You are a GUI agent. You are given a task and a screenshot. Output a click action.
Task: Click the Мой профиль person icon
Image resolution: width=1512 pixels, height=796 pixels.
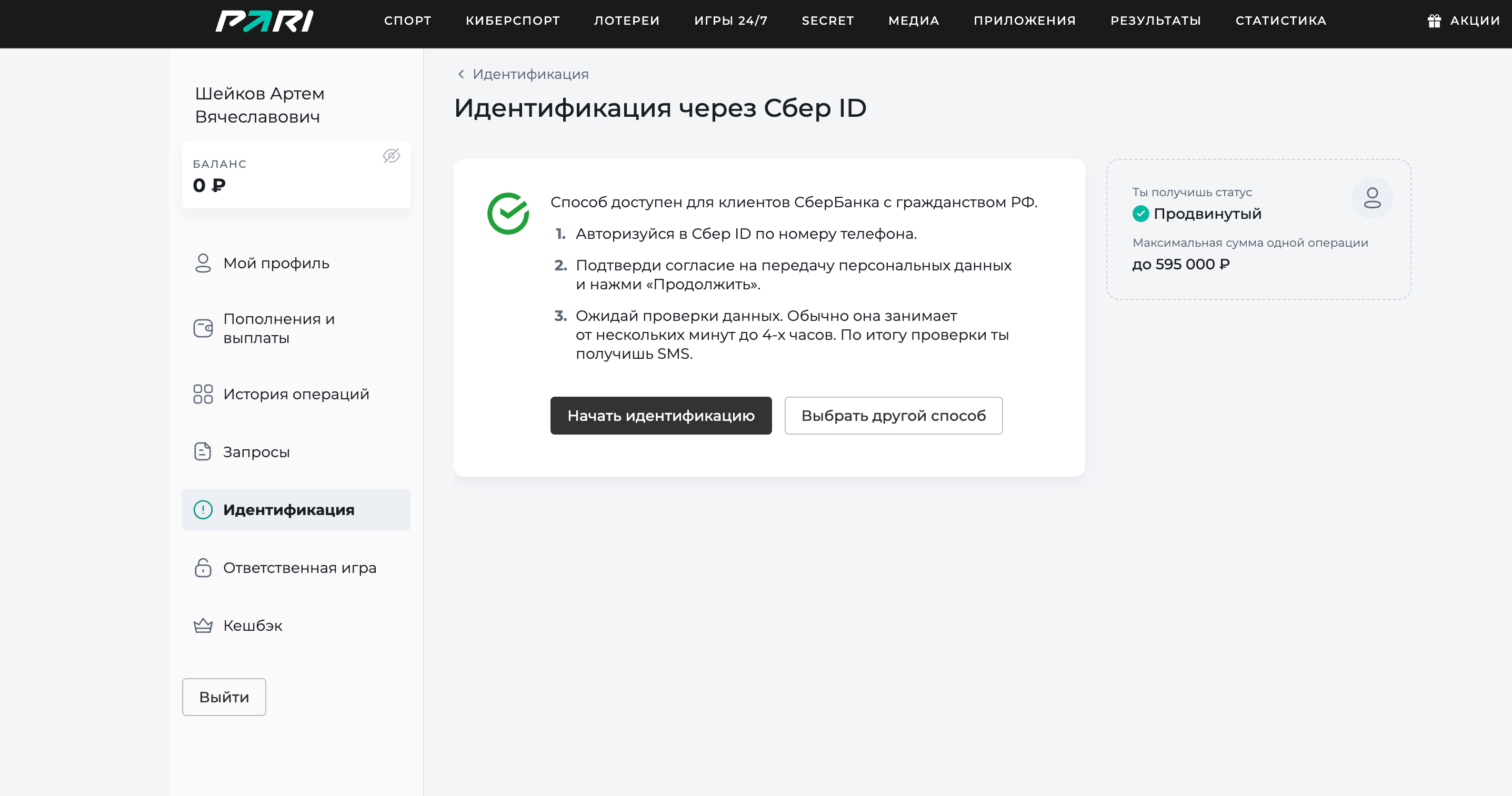[203, 263]
